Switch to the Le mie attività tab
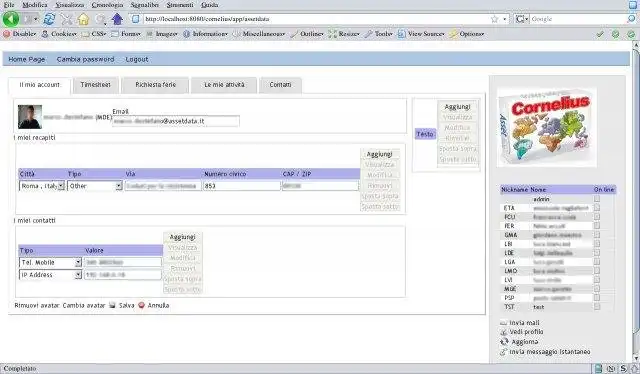Image resolution: width=640 pixels, height=374 pixels. (x=224, y=85)
